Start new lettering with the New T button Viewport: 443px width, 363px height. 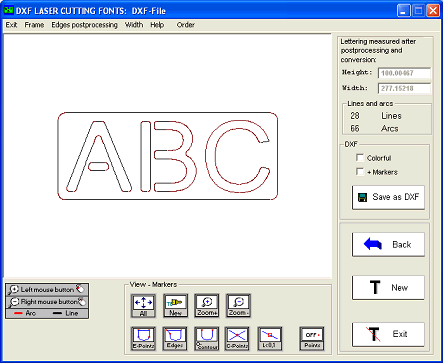(x=388, y=287)
